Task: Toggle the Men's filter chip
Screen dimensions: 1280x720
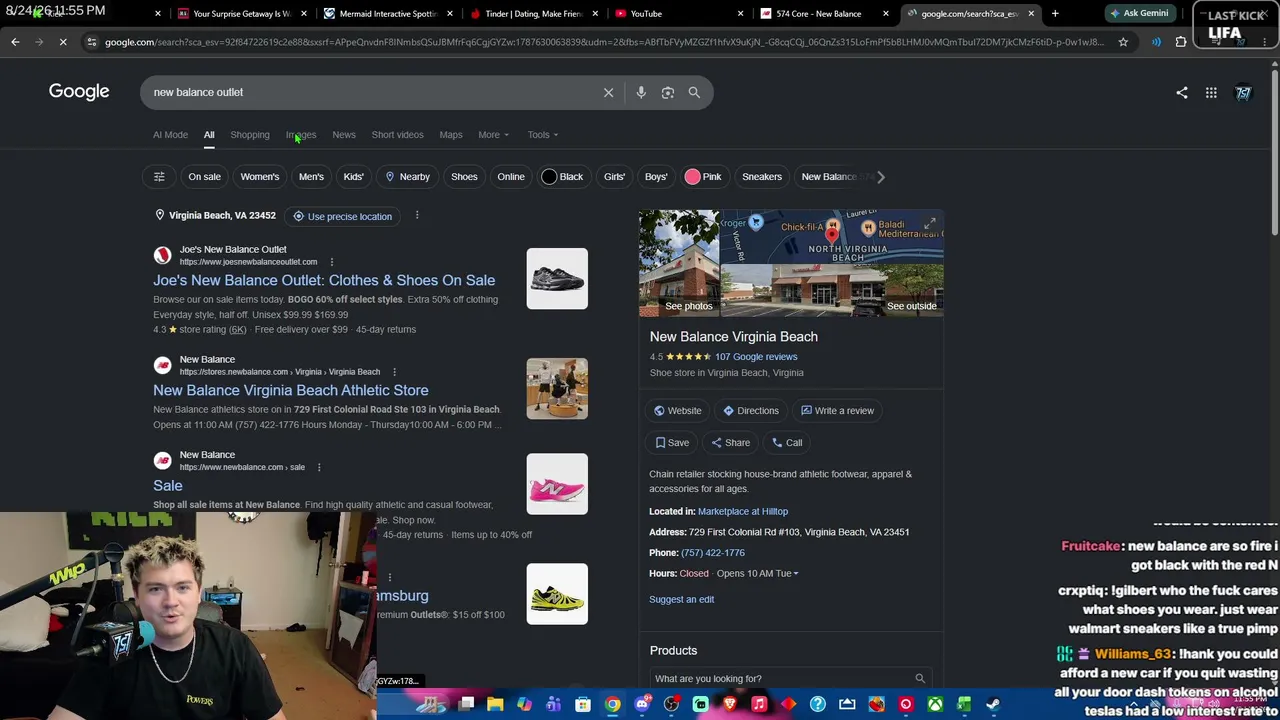Action: [x=311, y=177]
